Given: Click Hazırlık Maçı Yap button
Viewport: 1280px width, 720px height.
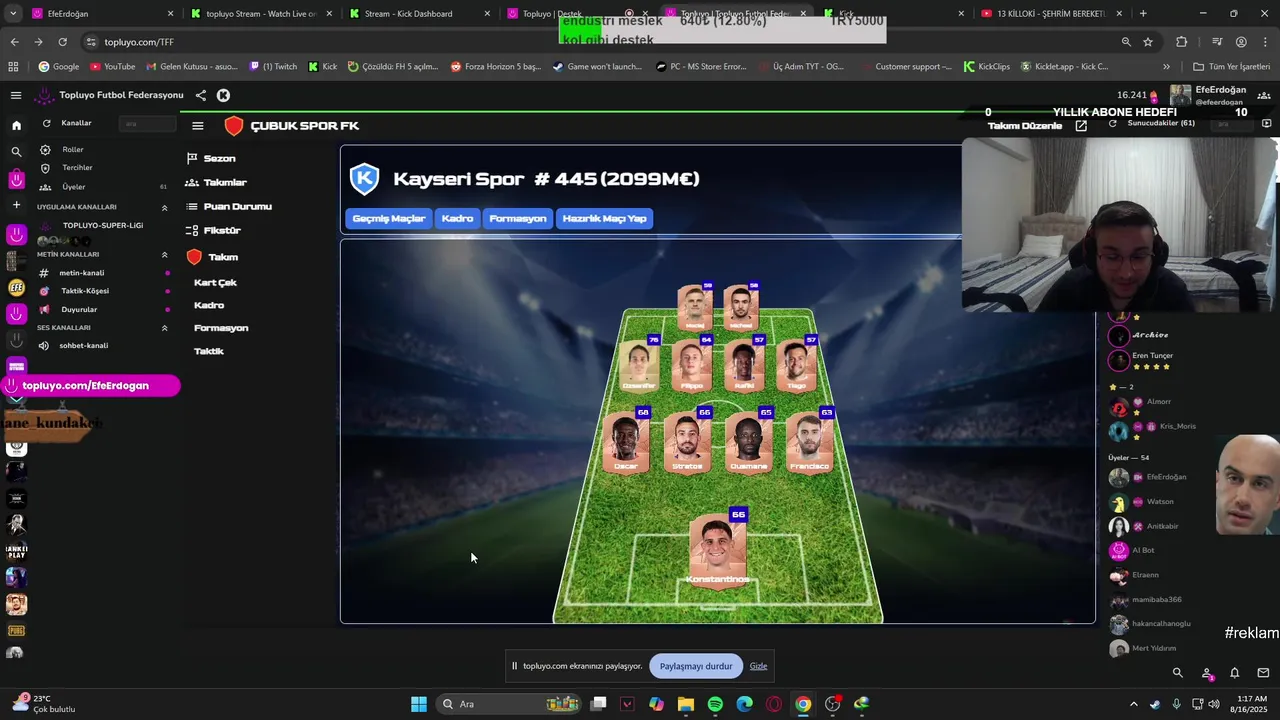Looking at the screenshot, I should click(604, 219).
